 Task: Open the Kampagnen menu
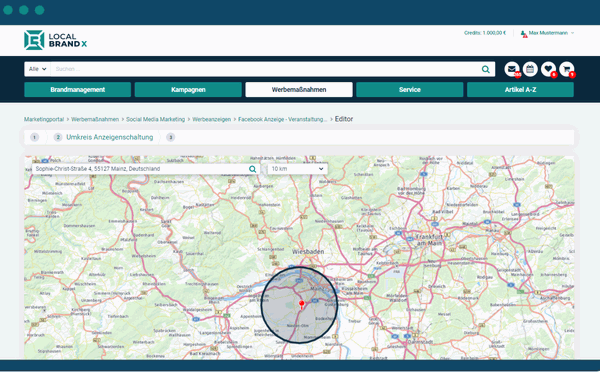coord(188,90)
